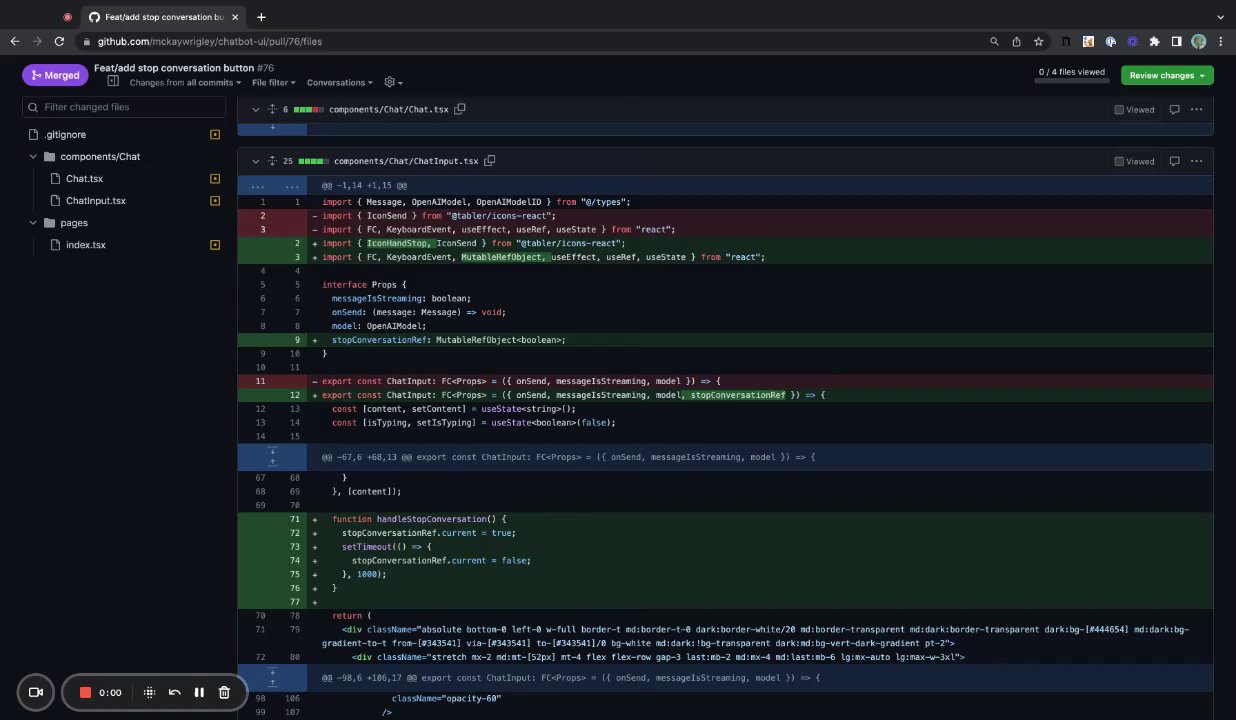Image resolution: width=1236 pixels, height=720 pixels.
Task: Click added line 71 handleStopConversation
Action: pos(725,519)
